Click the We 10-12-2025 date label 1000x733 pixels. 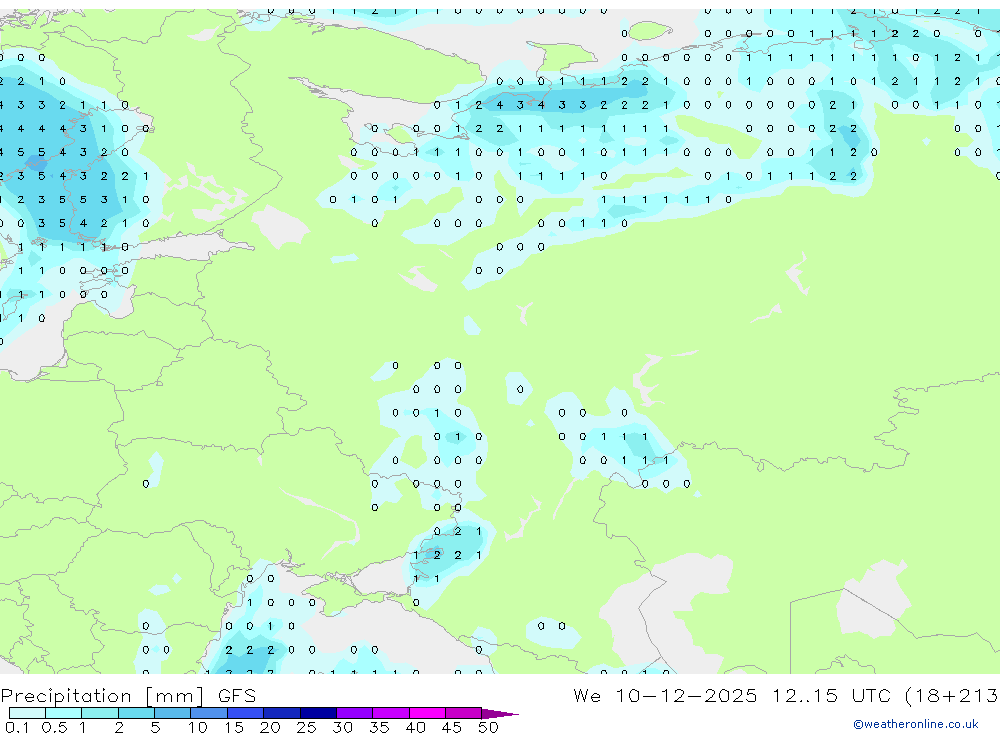665,695
